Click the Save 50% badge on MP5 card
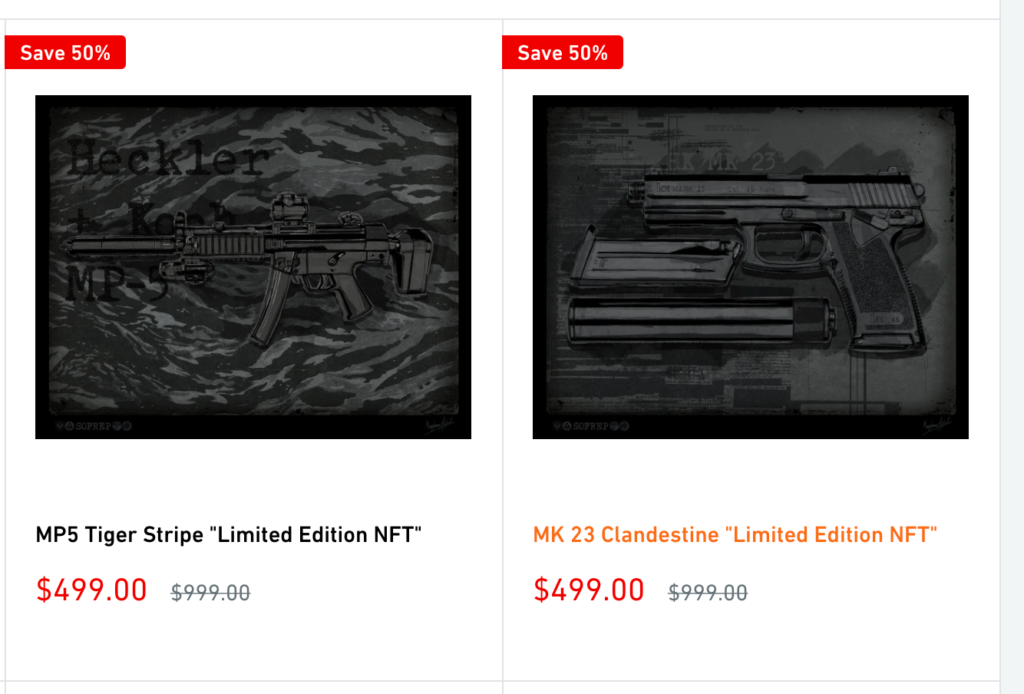 [65, 53]
